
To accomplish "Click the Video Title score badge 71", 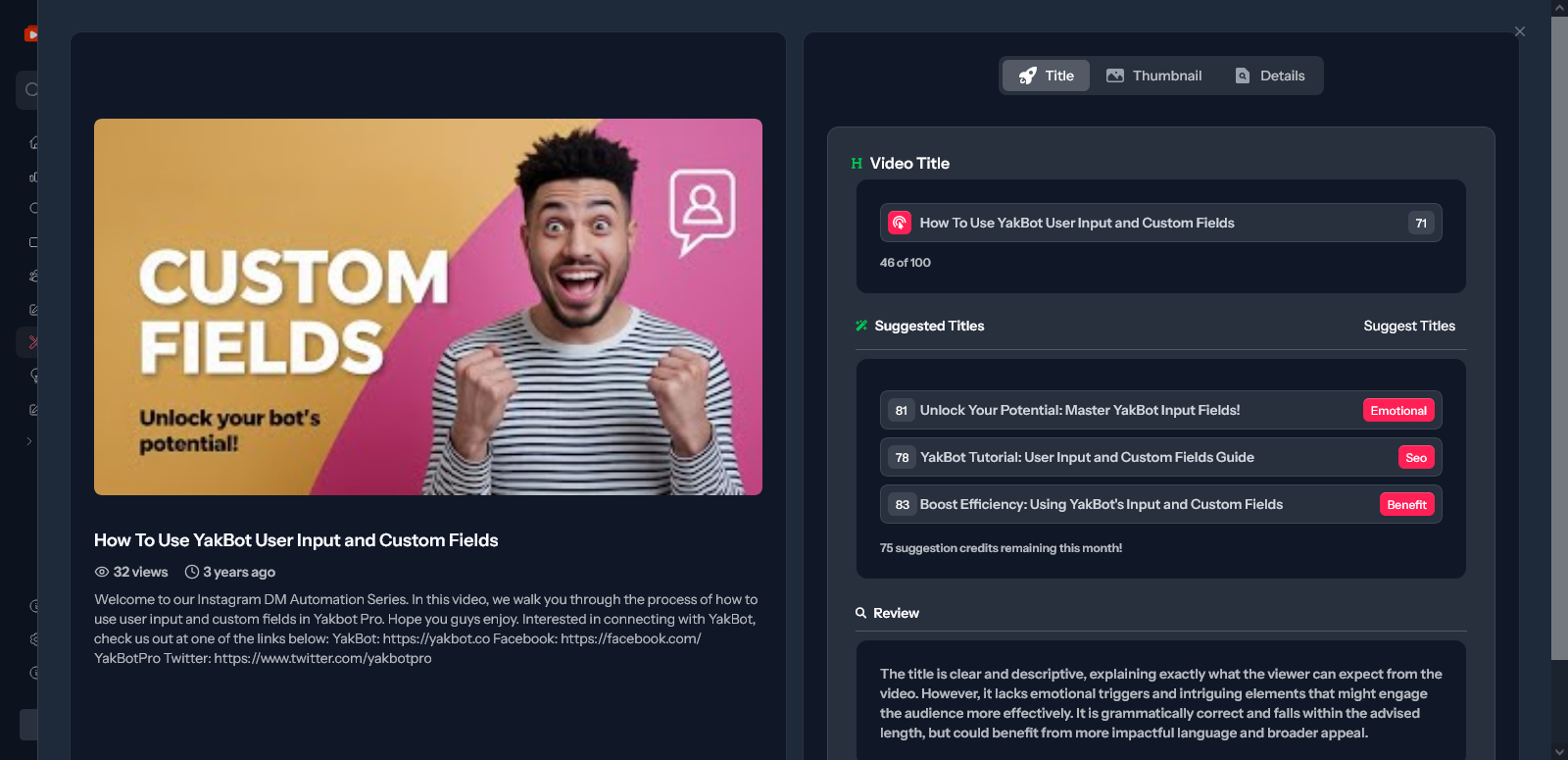I will point(1421,223).
